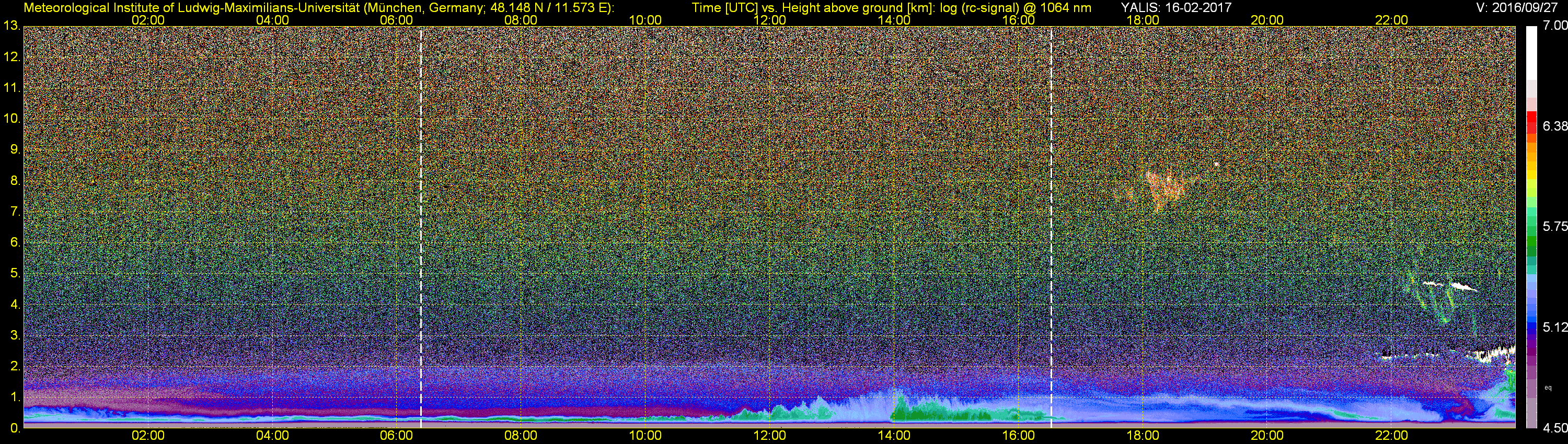This screenshot has height=444, width=1568.
Task: Click the 5 km label on height axis
Action: [x=15, y=274]
